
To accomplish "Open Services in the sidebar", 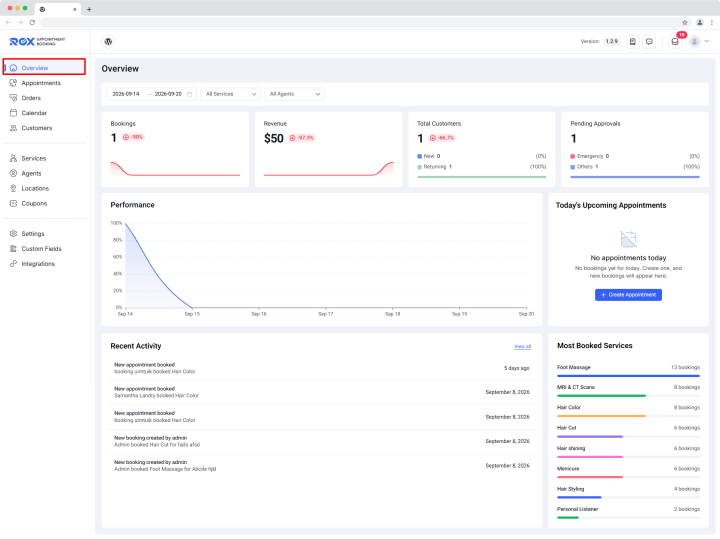I will click(34, 158).
